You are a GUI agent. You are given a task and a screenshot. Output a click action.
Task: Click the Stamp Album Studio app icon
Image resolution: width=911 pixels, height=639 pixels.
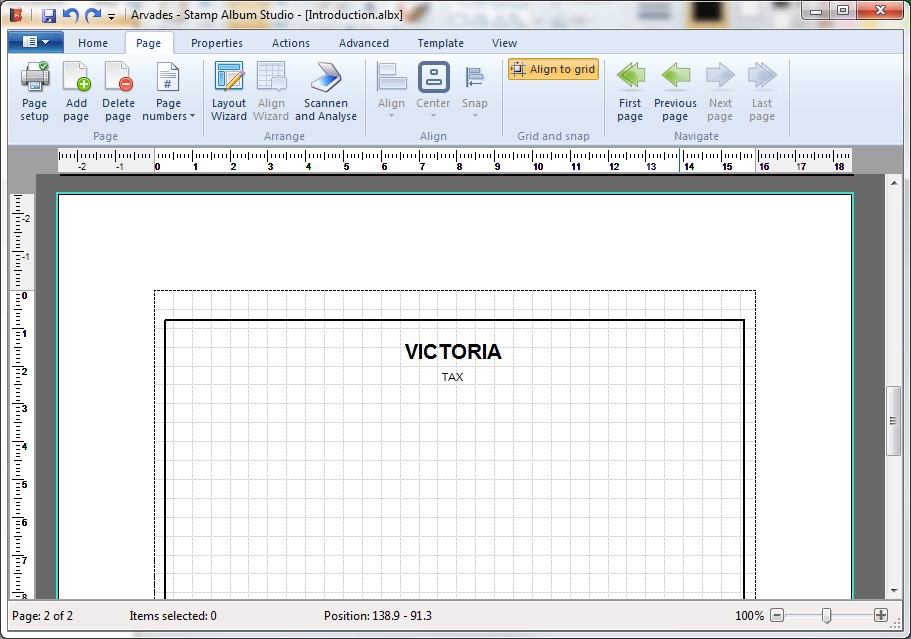pyautogui.click(x=16, y=15)
